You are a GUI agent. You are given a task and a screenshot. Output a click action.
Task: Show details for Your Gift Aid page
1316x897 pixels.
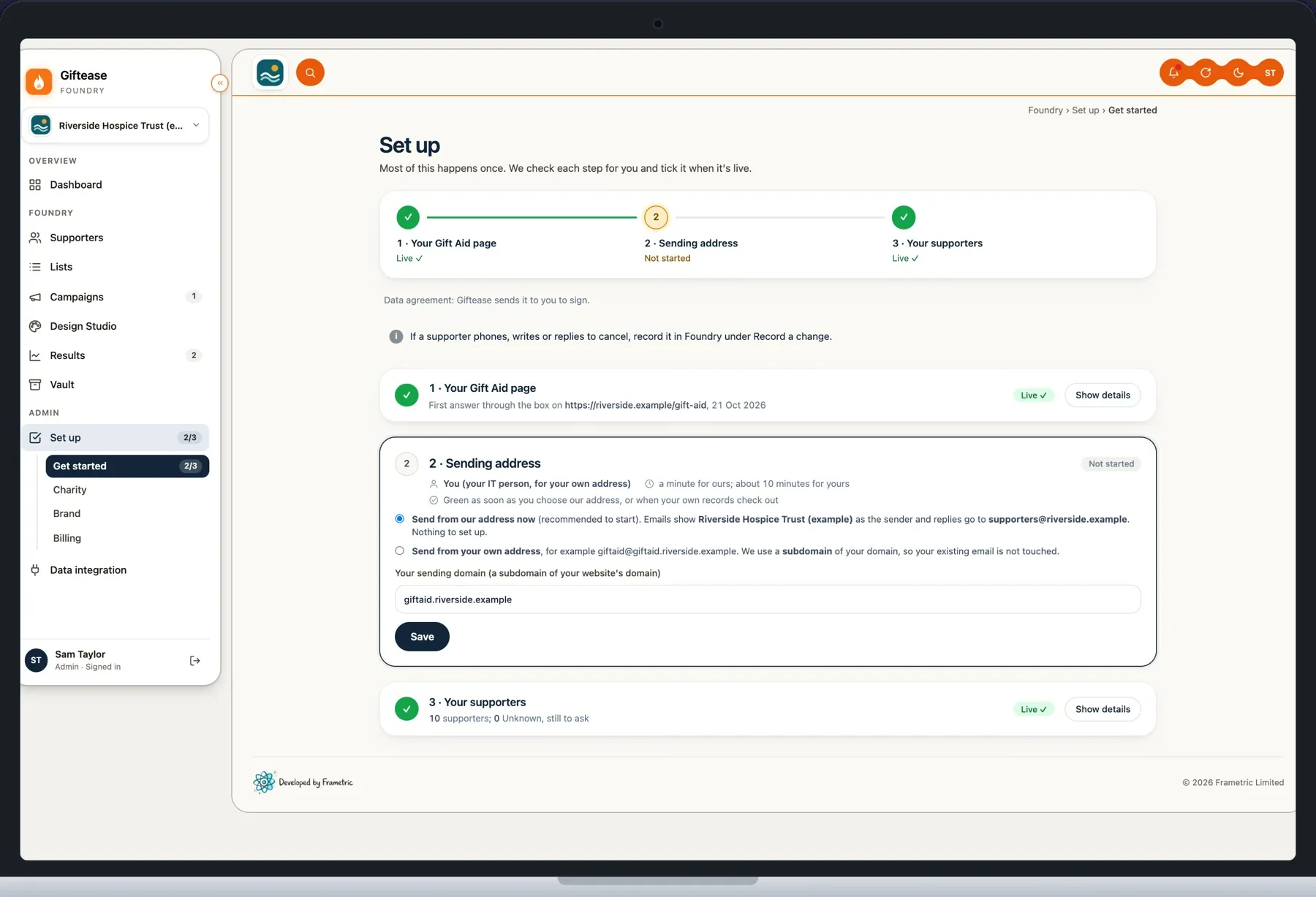pos(1103,395)
